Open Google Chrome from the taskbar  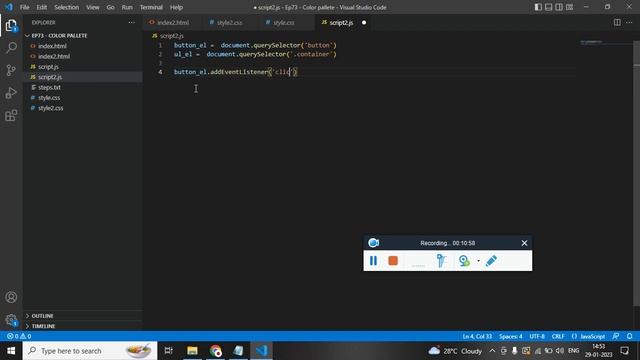(216, 351)
